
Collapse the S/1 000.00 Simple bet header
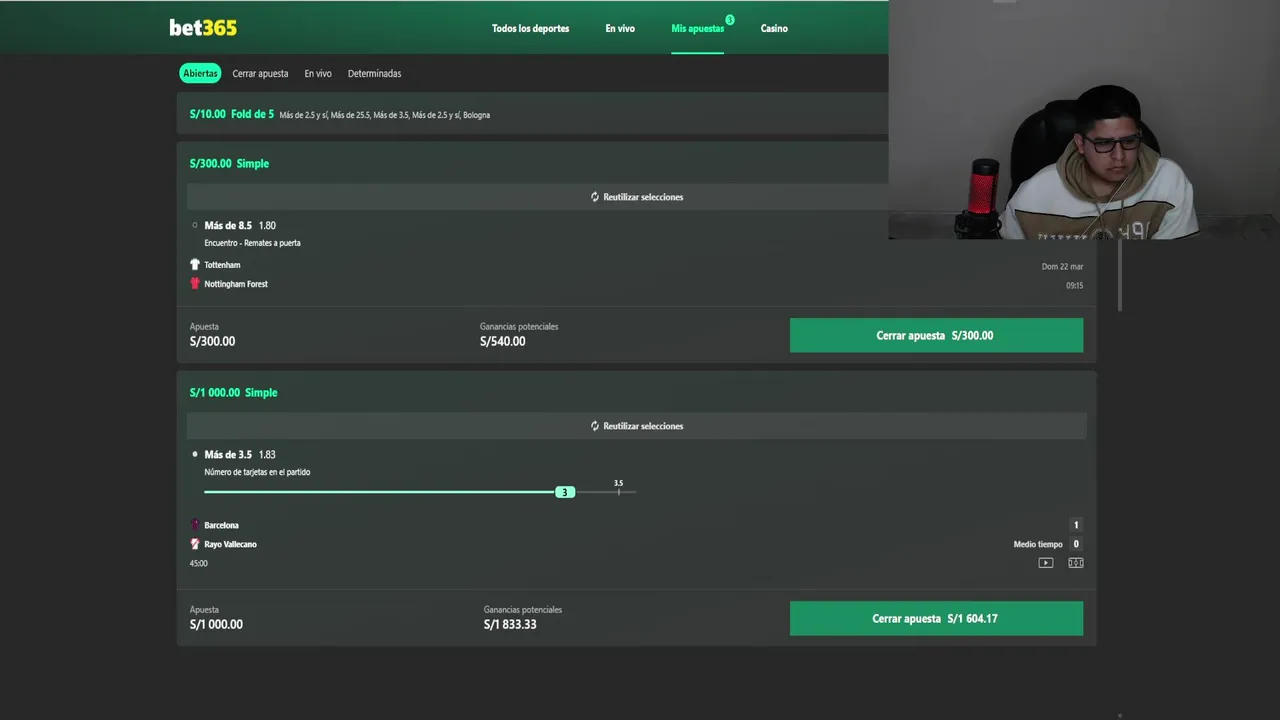[x=636, y=392]
